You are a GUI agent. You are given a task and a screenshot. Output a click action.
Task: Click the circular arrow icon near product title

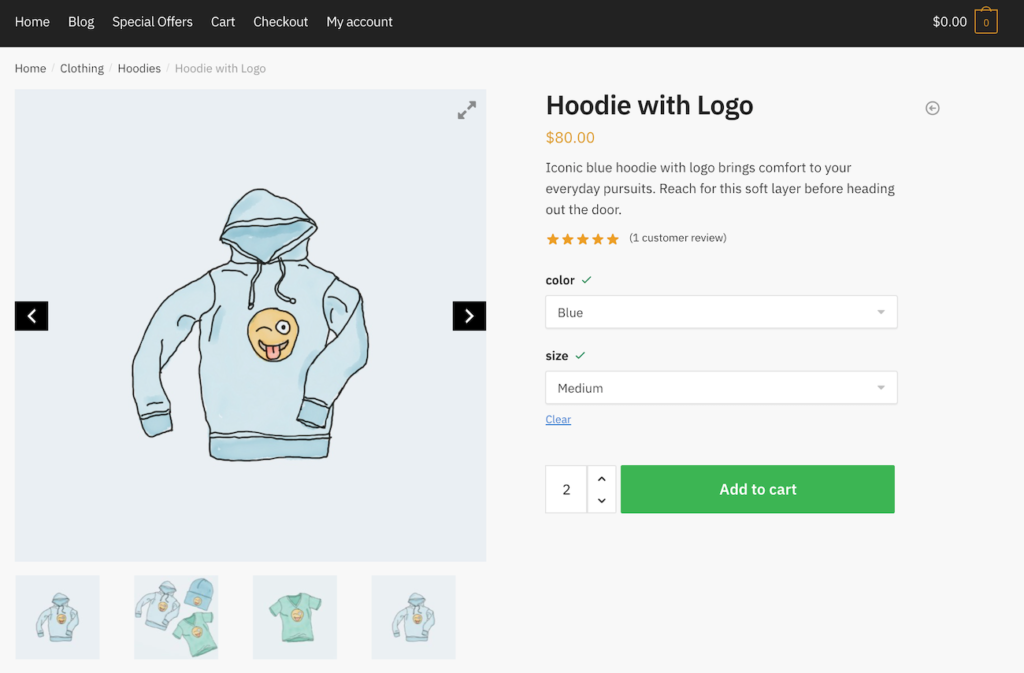coord(932,107)
